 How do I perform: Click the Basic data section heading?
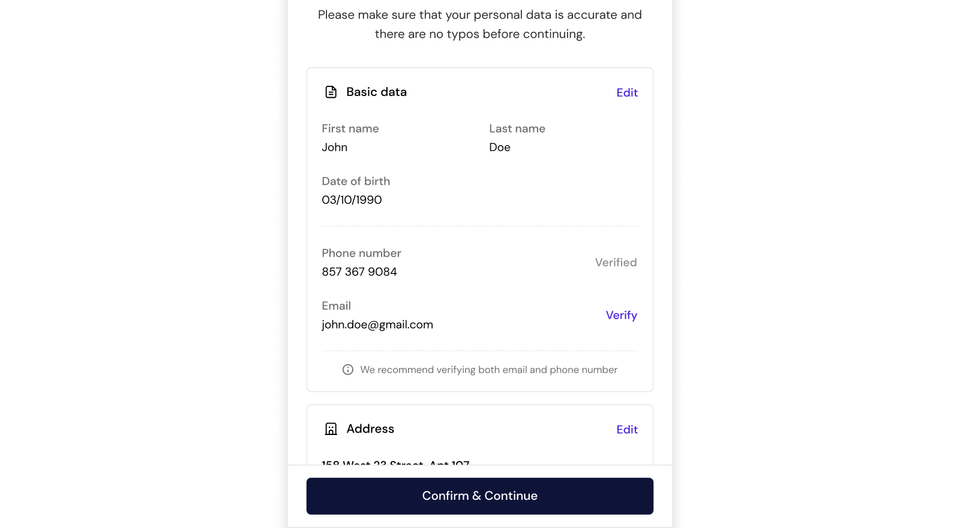[x=376, y=92]
